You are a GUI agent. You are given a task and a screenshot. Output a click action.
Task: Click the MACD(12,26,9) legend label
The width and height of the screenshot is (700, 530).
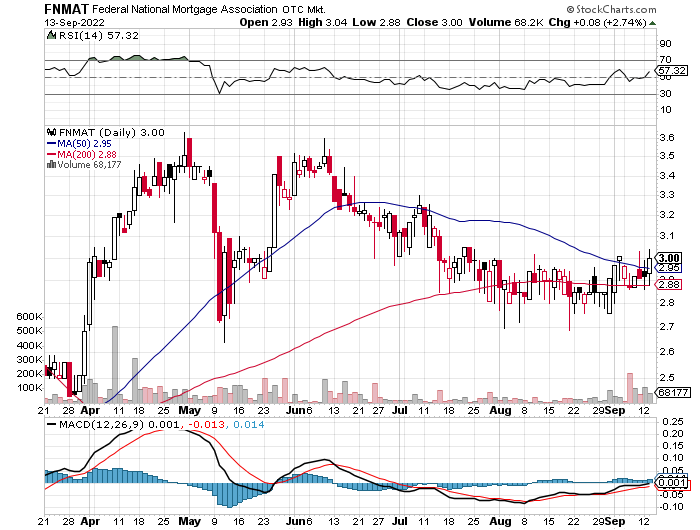tap(102, 424)
